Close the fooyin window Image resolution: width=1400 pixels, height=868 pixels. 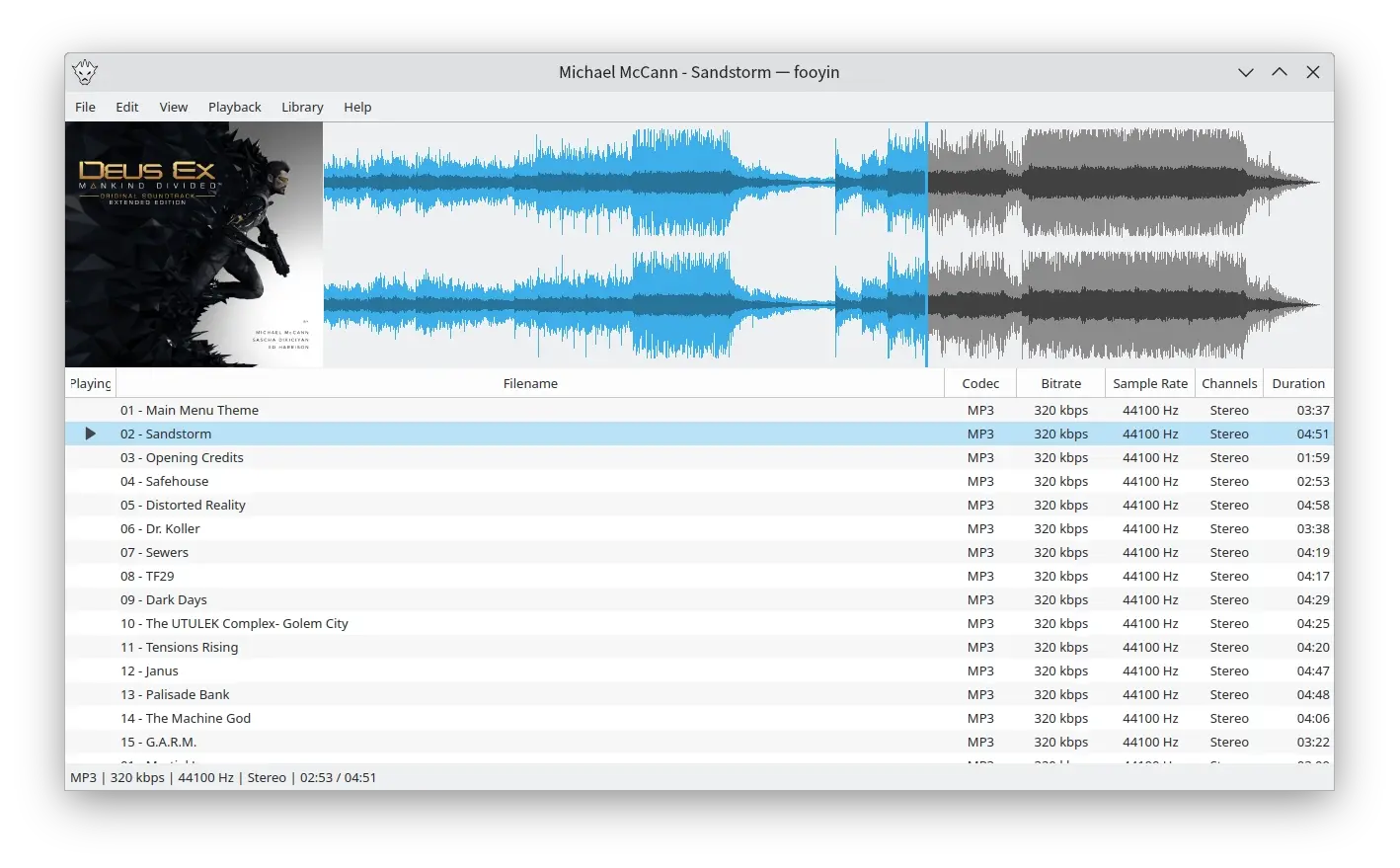click(x=1312, y=72)
